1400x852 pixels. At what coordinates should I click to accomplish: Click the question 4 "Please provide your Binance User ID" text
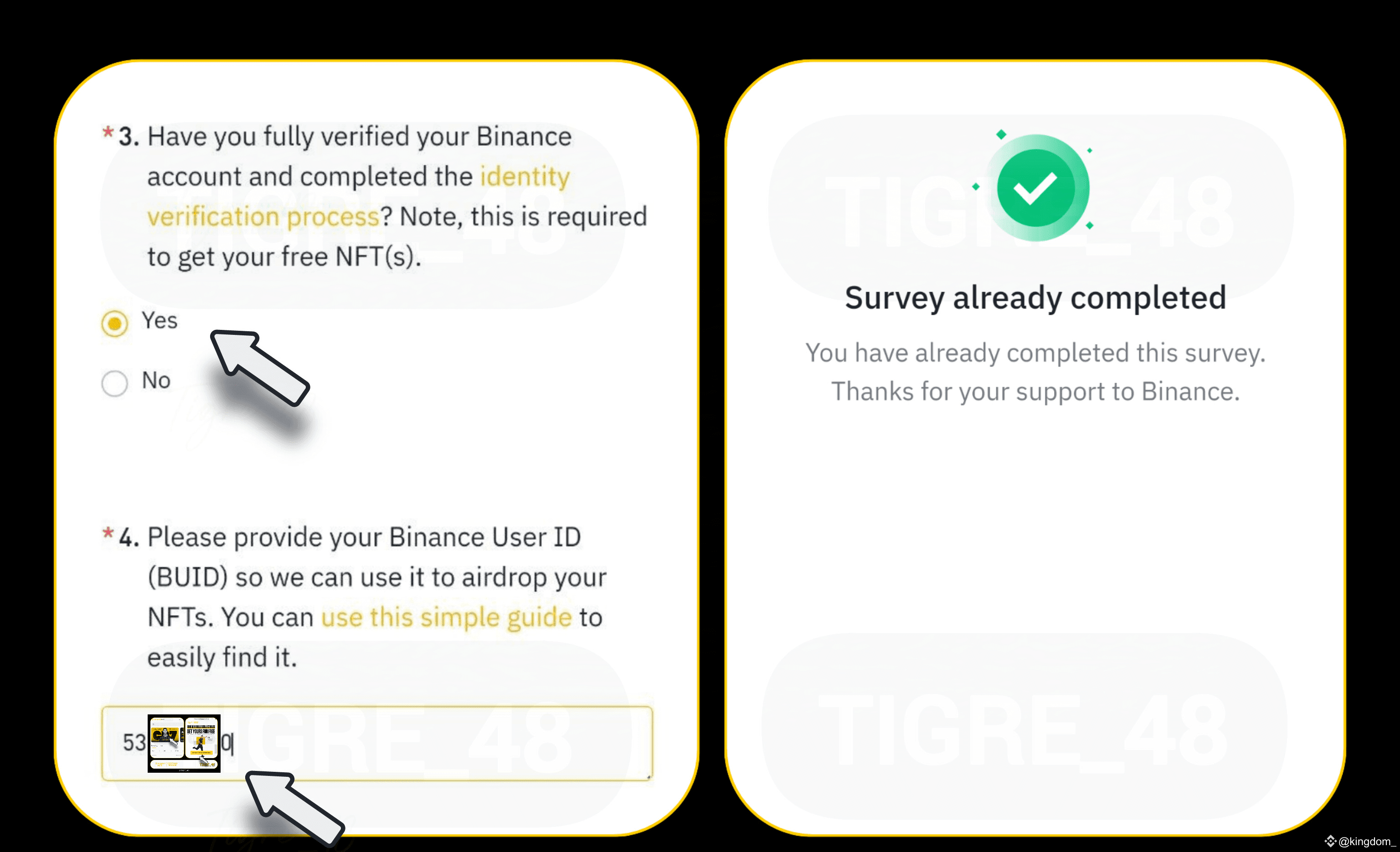coord(364,537)
